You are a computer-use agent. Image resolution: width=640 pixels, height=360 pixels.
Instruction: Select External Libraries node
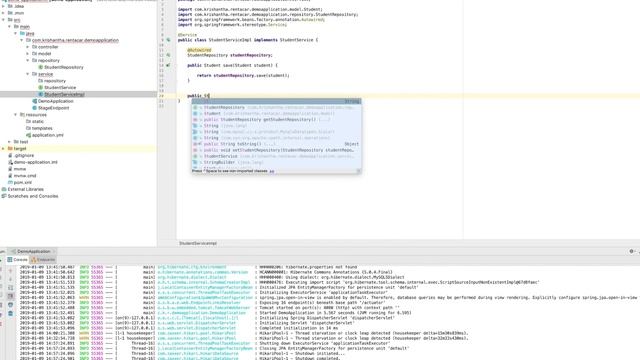pos(25,189)
